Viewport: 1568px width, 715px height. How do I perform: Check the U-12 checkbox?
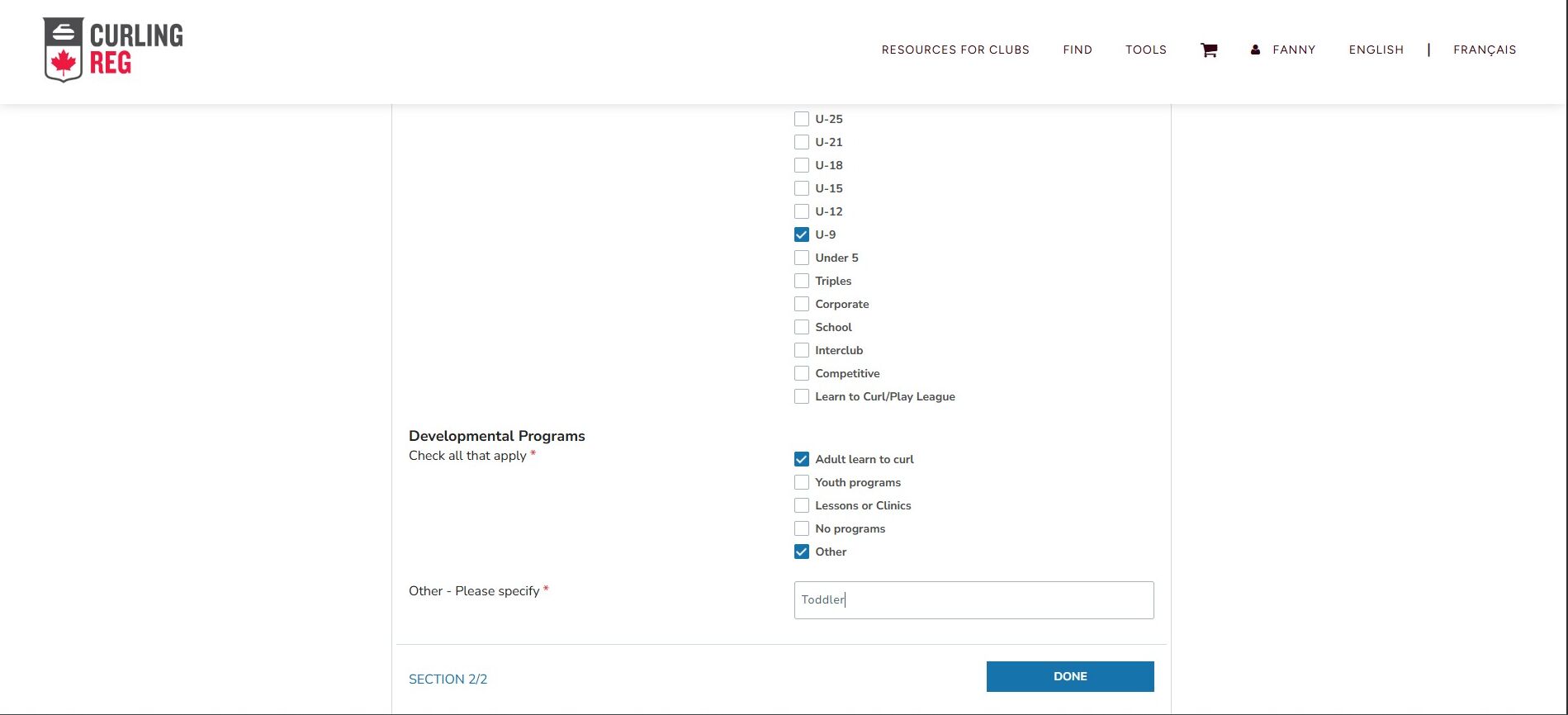tap(801, 211)
